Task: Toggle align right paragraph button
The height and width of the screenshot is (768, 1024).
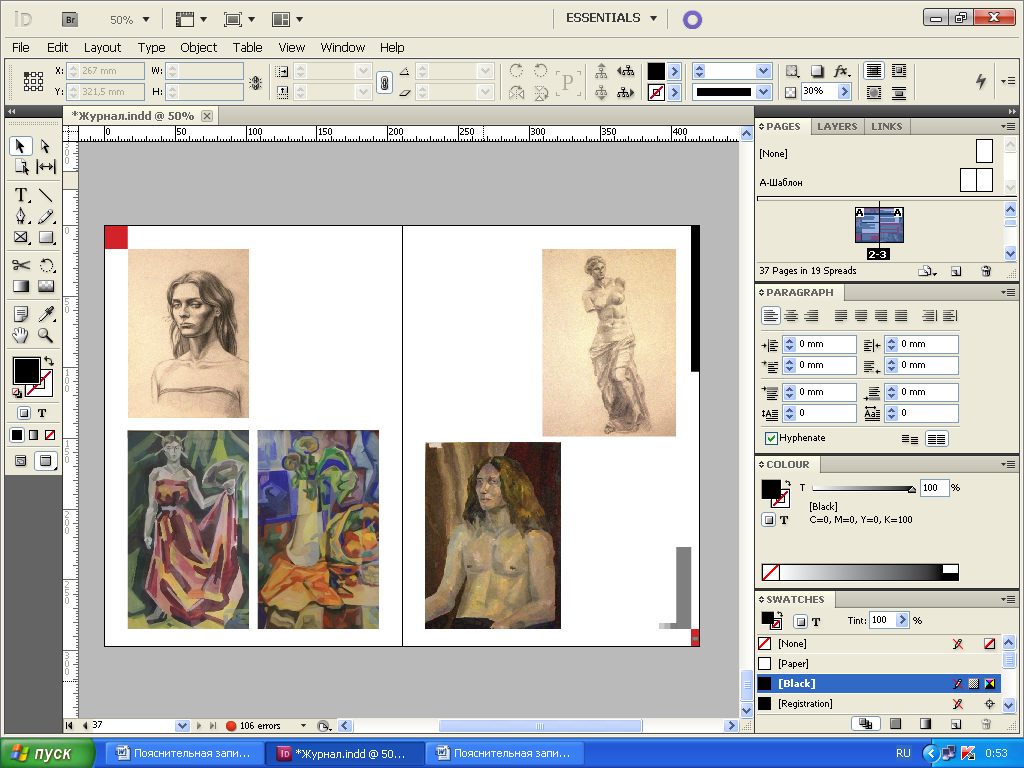Action: point(812,316)
